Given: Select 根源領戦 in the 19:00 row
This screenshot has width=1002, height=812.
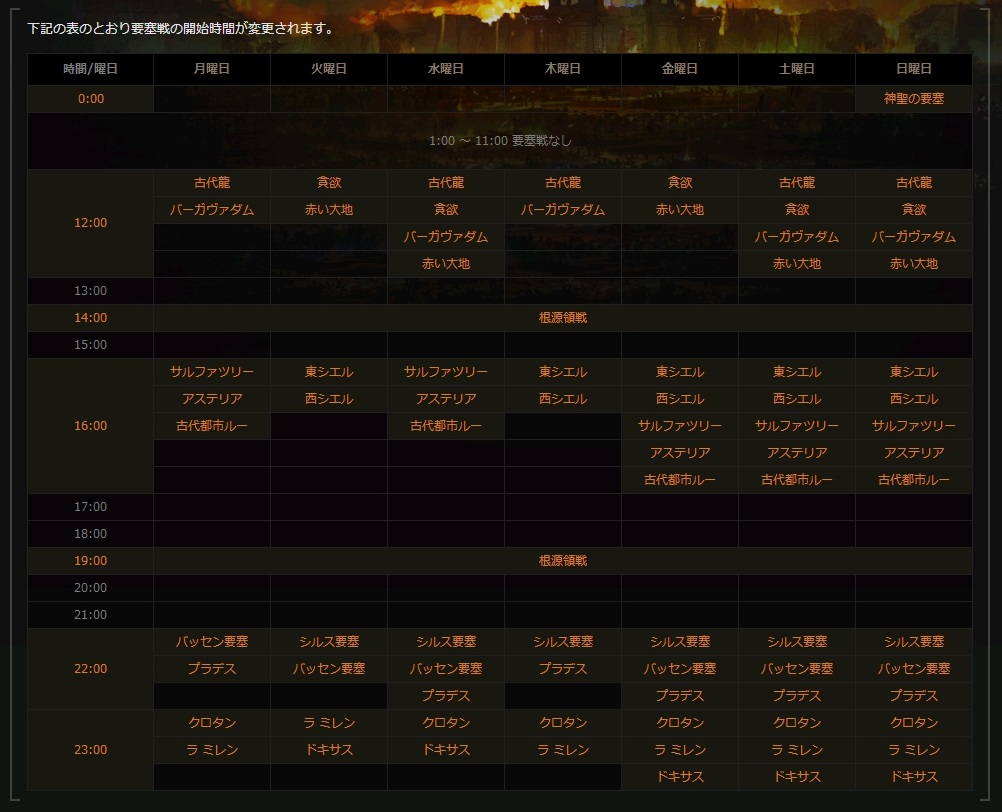Looking at the screenshot, I should click(x=562, y=561).
